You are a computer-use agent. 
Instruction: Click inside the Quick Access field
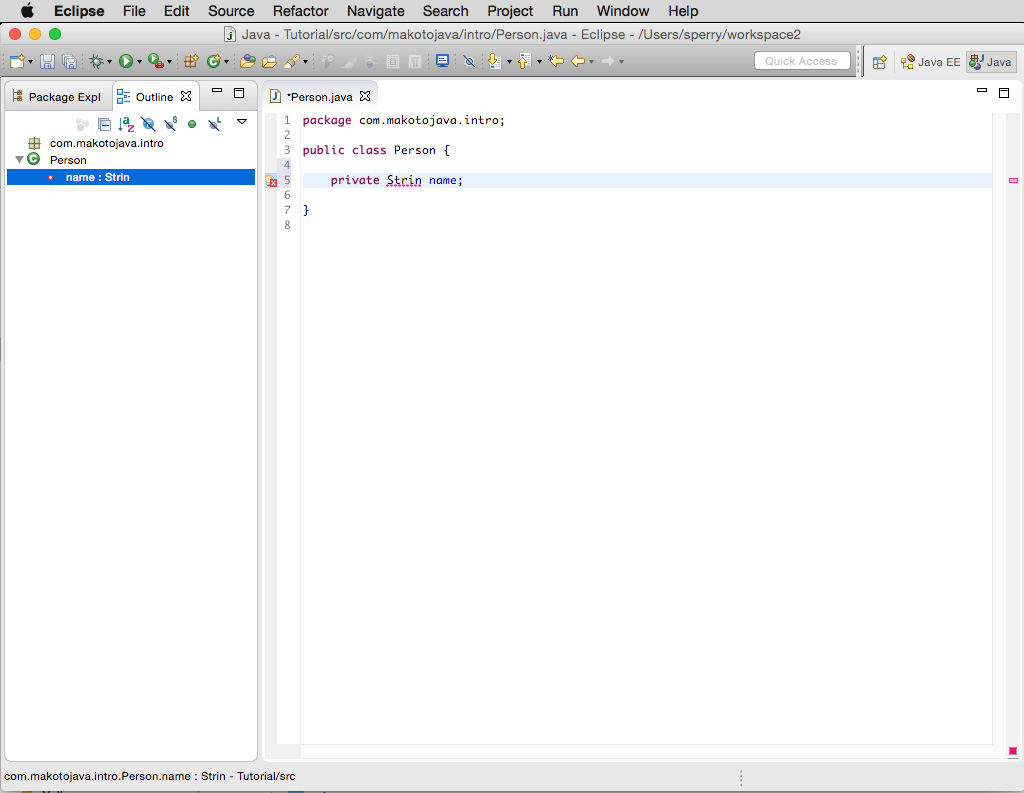pyautogui.click(x=802, y=61)
